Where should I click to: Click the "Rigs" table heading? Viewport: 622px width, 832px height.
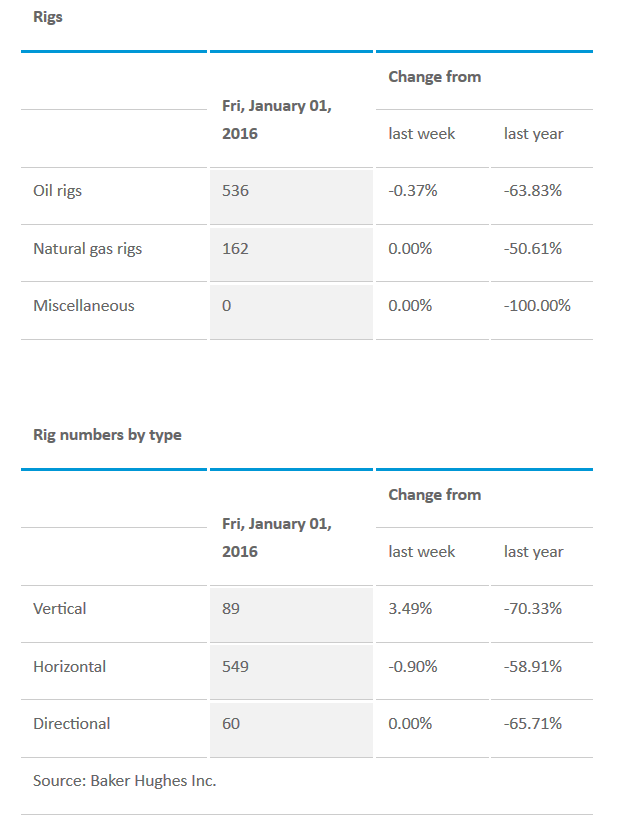click(x=47, y=17)
